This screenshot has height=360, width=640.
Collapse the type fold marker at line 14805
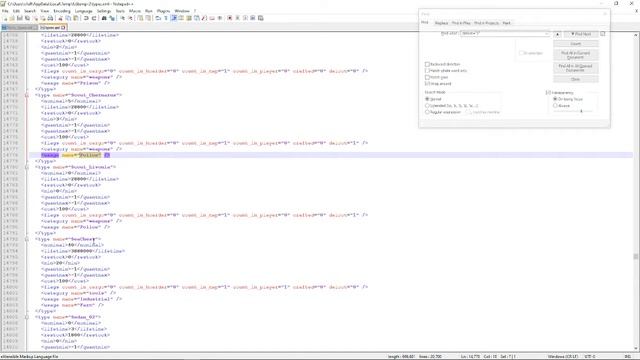[x=27, y=317]
